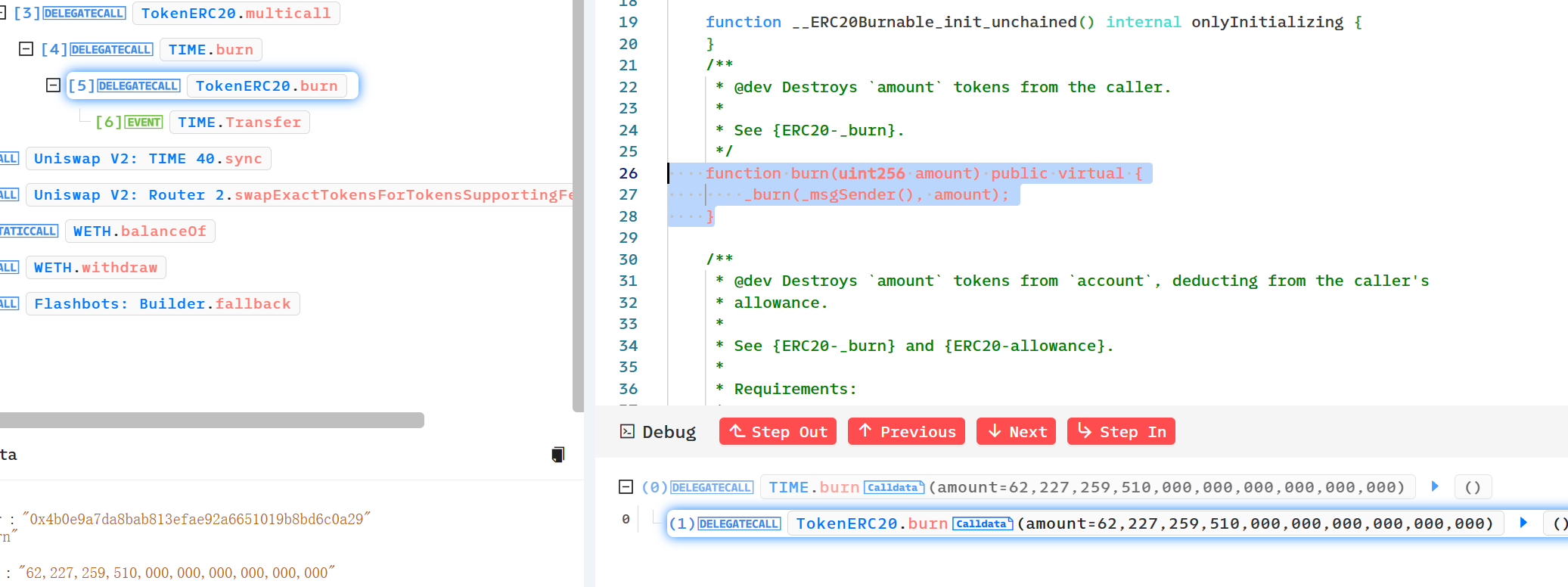Click the EVENT tag on TIME.Transfer

144,123
